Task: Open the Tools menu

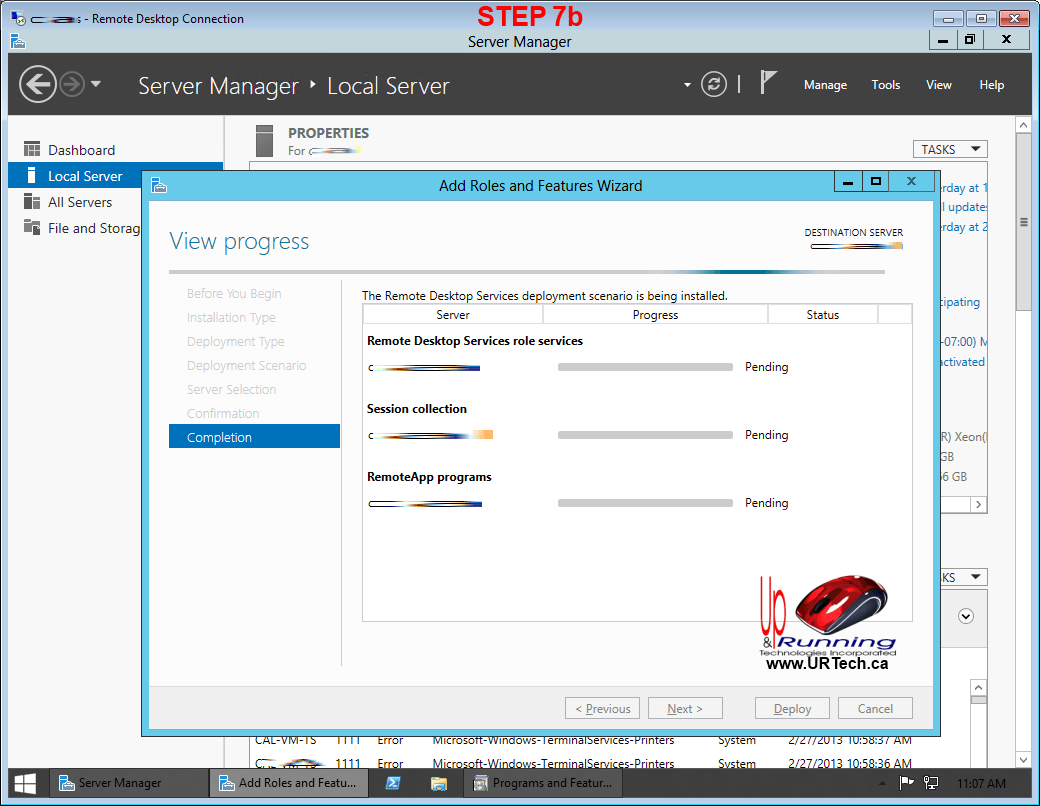Action: click(x=885, y=85)
